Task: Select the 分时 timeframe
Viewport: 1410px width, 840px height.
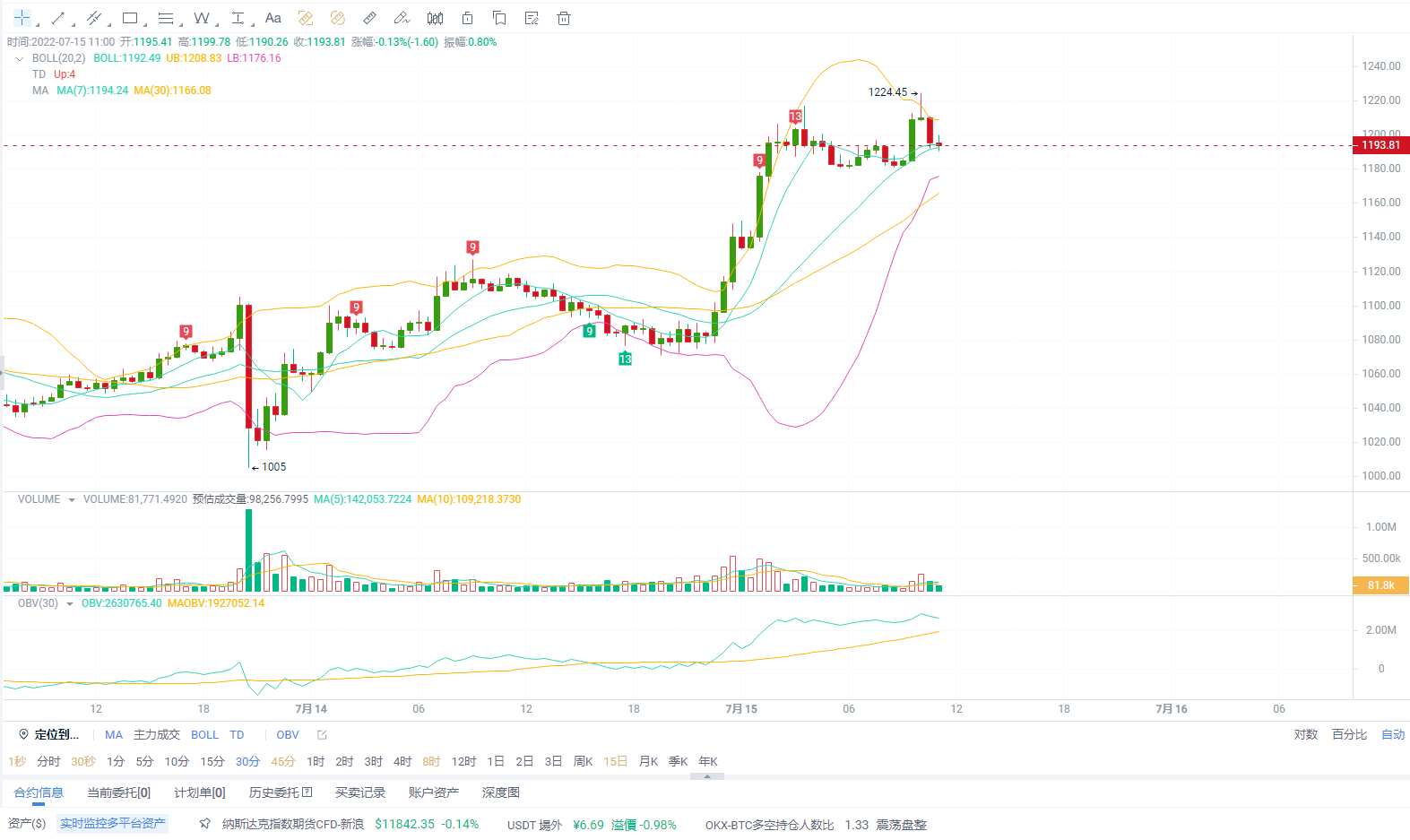Action: [48, 762]
